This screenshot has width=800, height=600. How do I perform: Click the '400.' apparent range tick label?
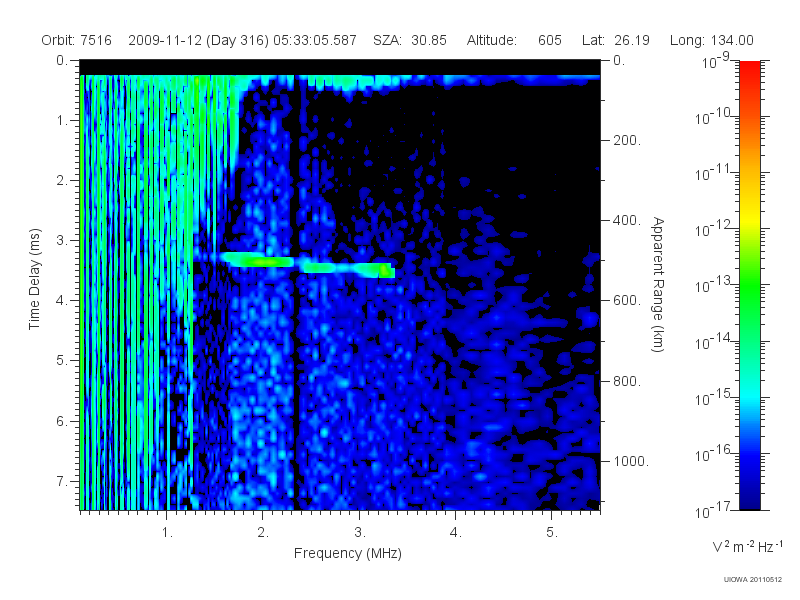click(x=627, y=220)
